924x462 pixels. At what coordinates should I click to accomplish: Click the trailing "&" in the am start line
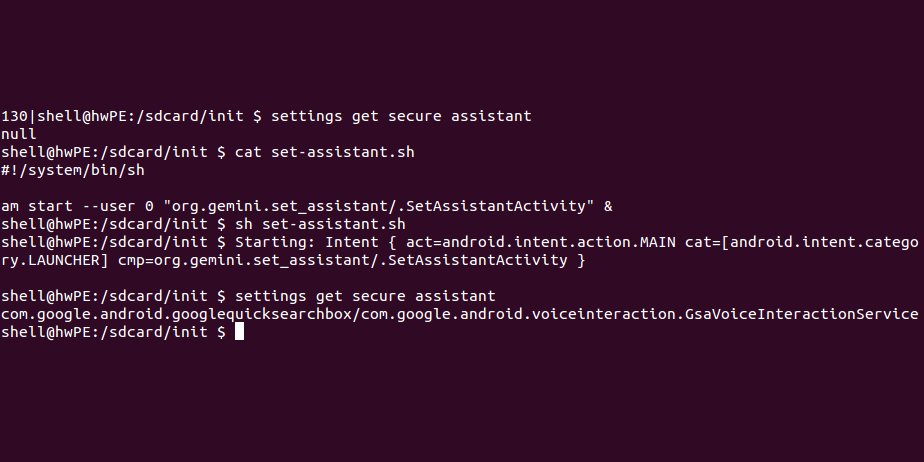click(608, 206)
